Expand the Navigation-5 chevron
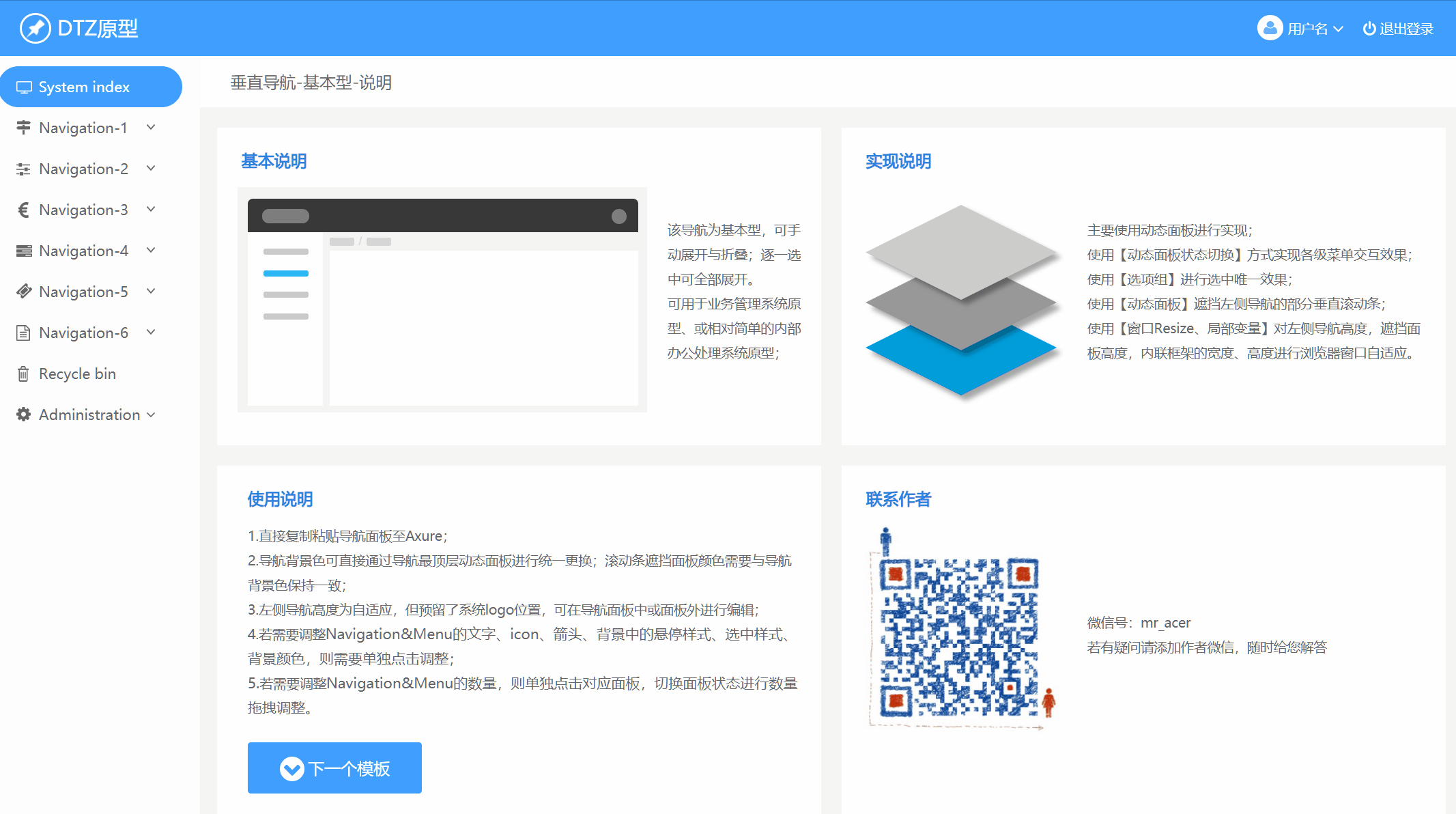 151,292
